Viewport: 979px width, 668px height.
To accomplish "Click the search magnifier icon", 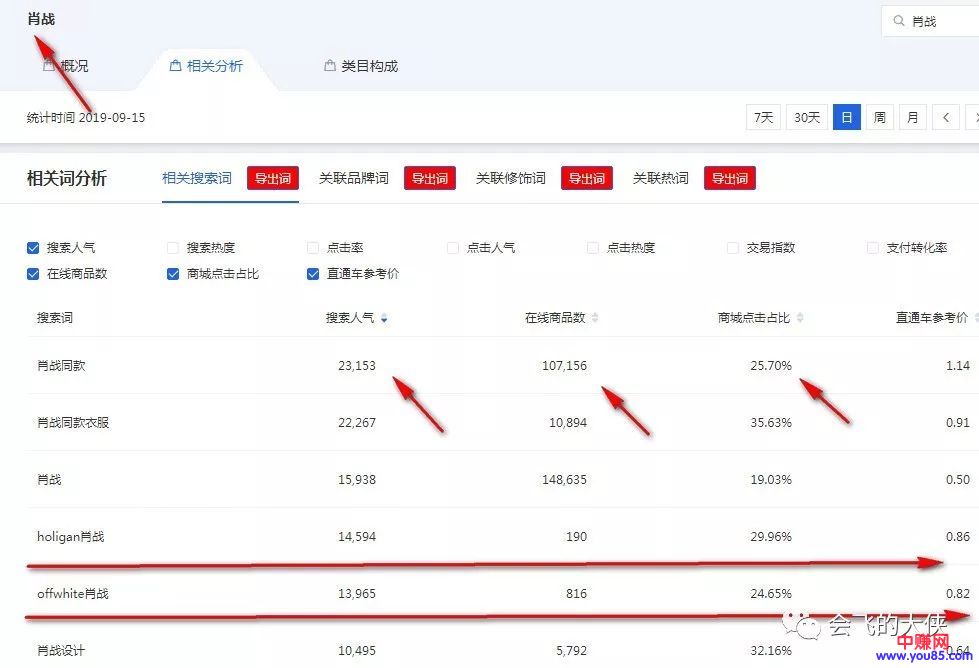I will 898,21.
